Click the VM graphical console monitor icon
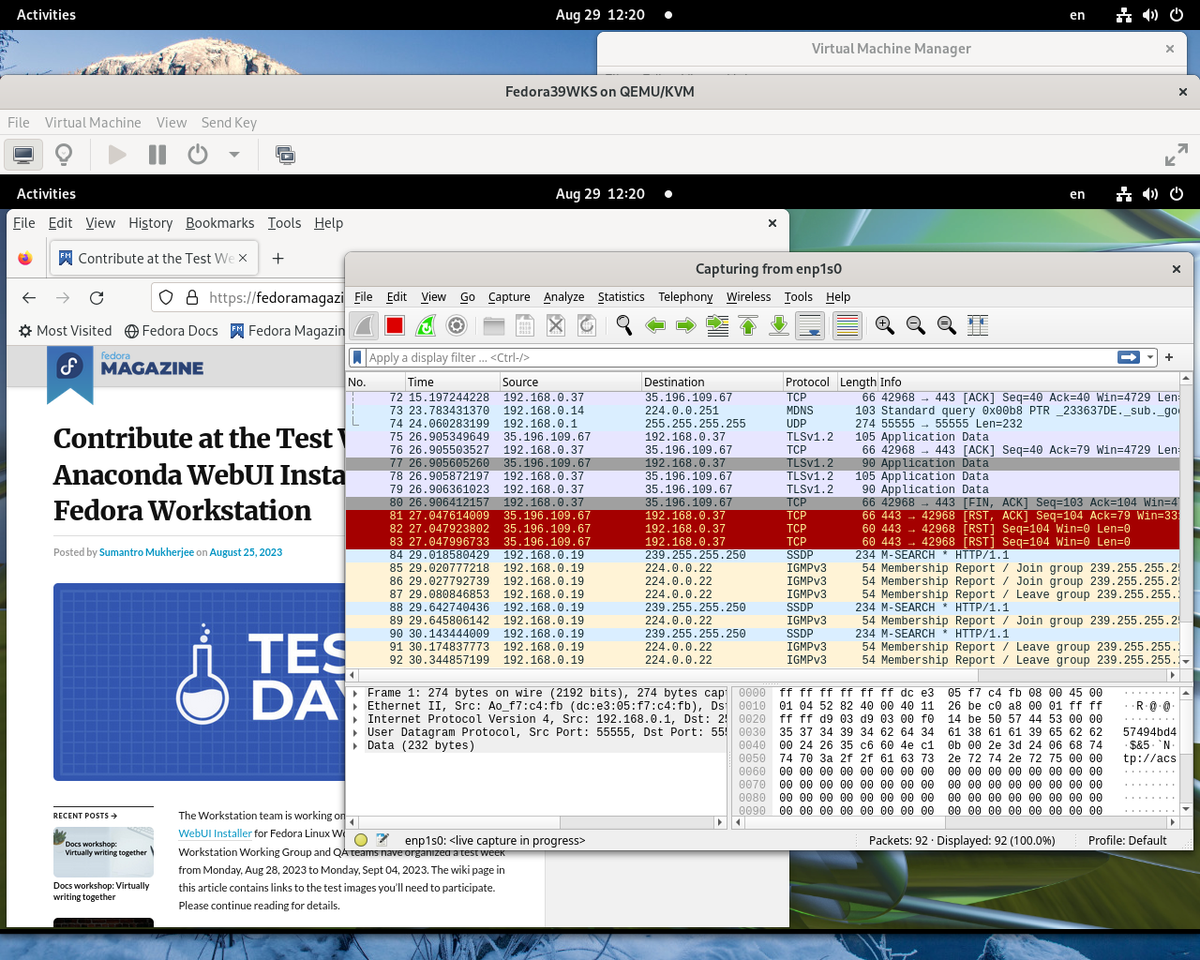 (24, 155)
